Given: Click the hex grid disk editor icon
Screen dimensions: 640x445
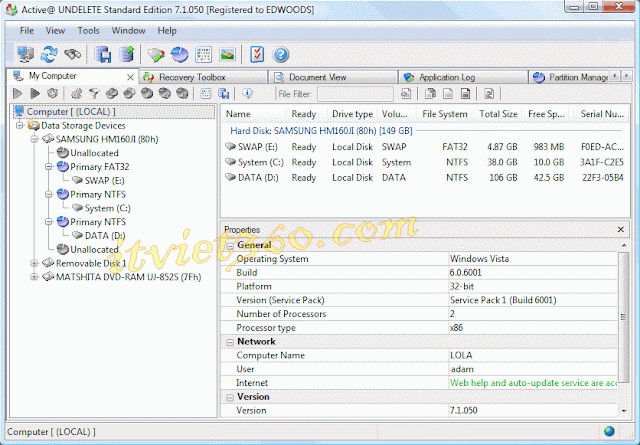Looking at the screenshot, I should coord(203,54).
